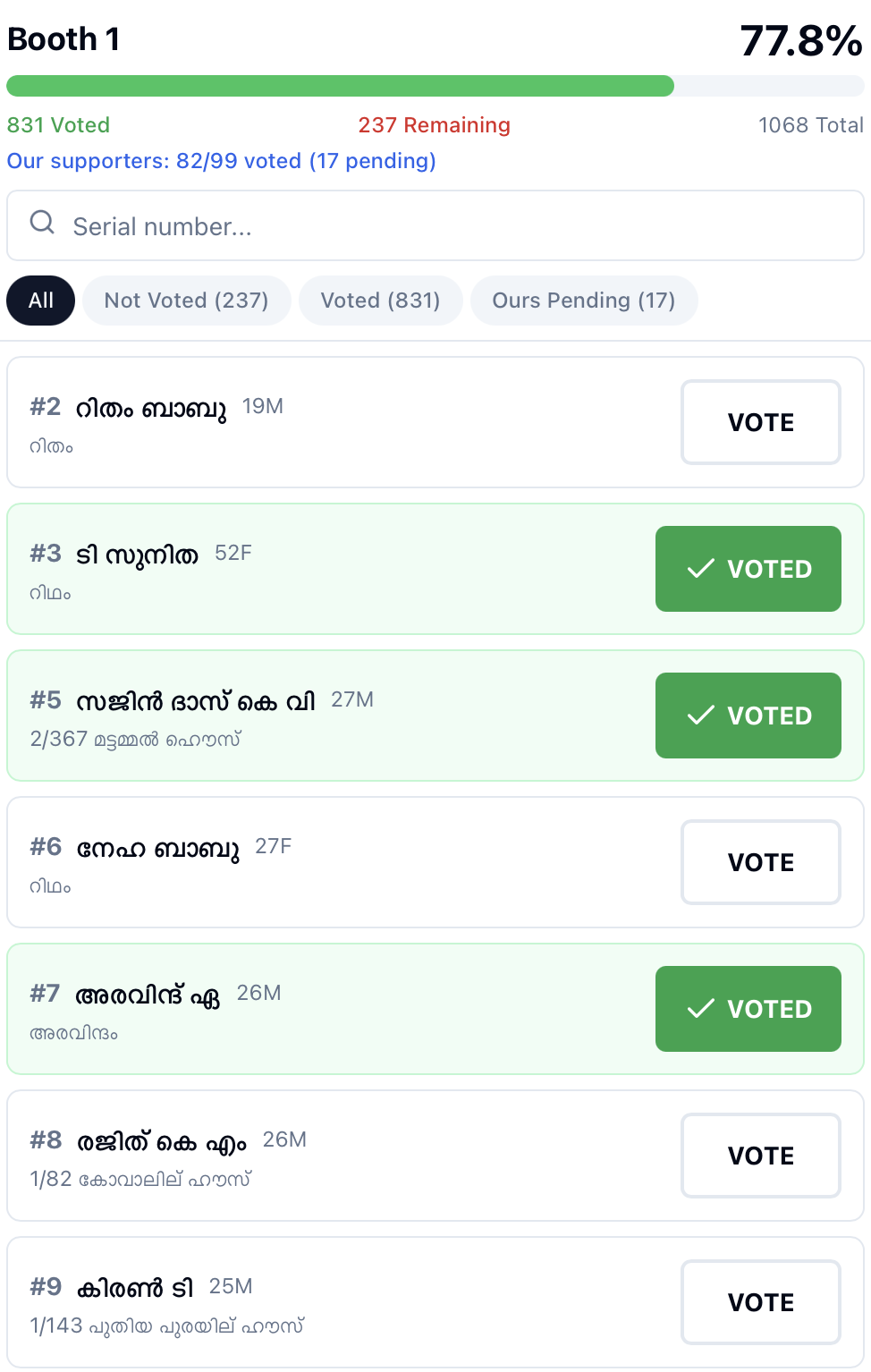Click the 237 Remaining count
Viewport: 871px width, 1372px height.
[434, 125]
